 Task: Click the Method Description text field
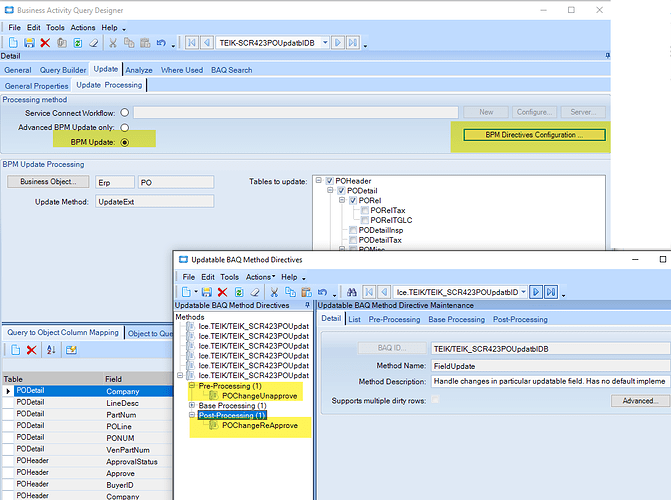pyautogui.click(x=548, y=382)
